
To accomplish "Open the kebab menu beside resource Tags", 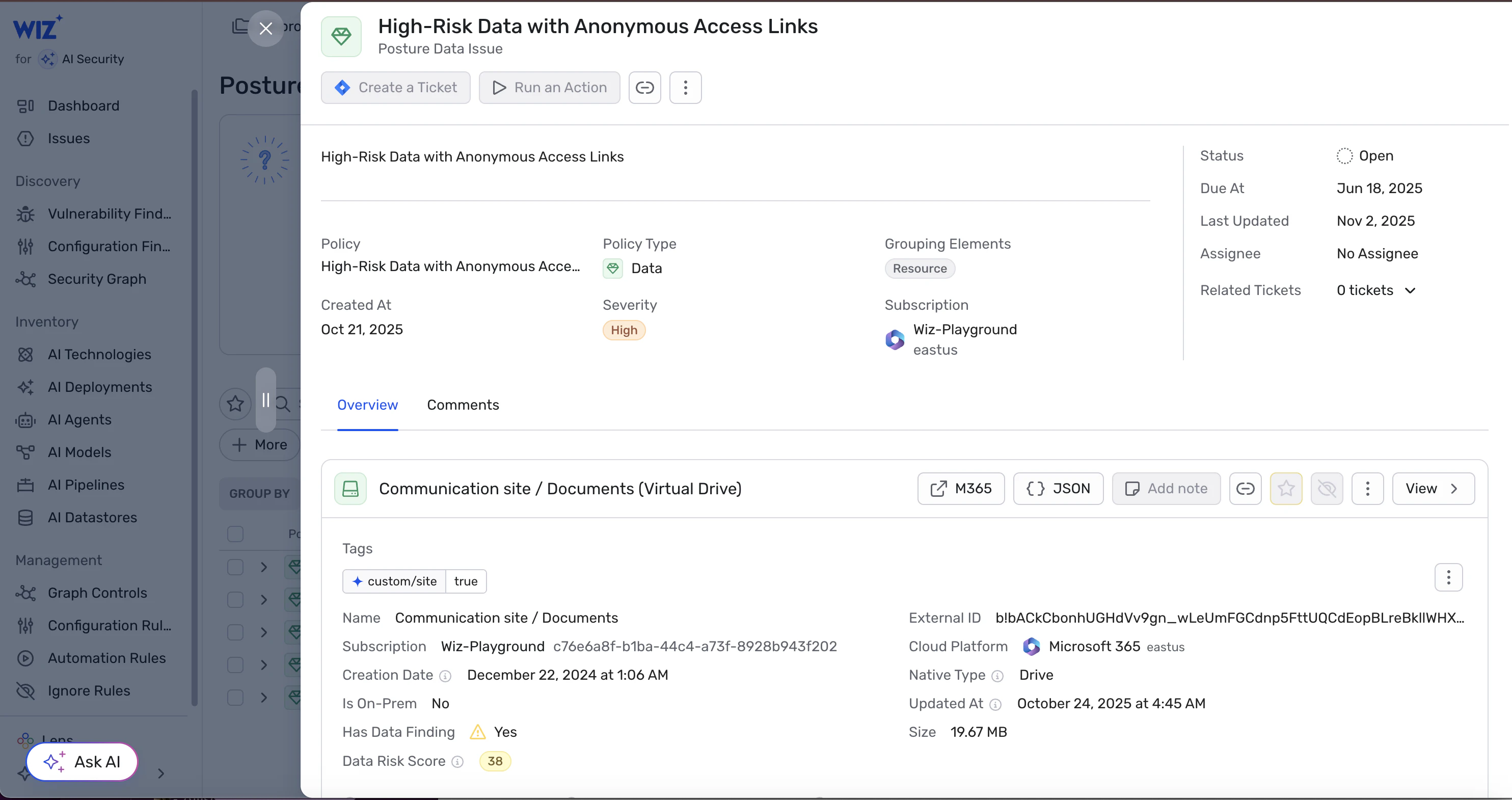I will click(x=1448, y=577).
